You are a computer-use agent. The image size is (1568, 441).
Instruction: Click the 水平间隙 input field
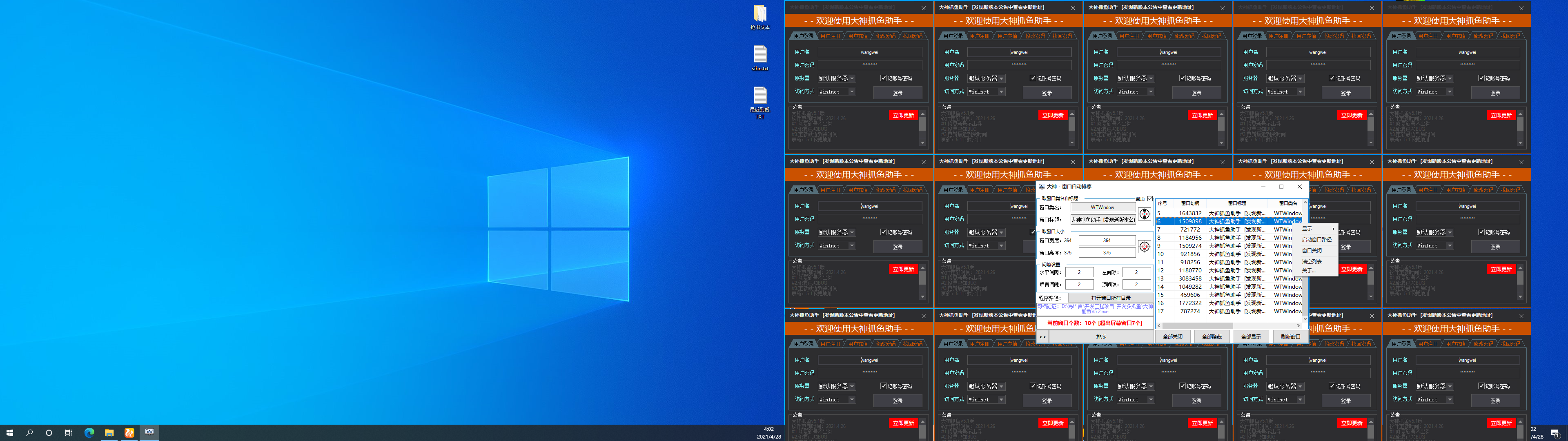1079,272
